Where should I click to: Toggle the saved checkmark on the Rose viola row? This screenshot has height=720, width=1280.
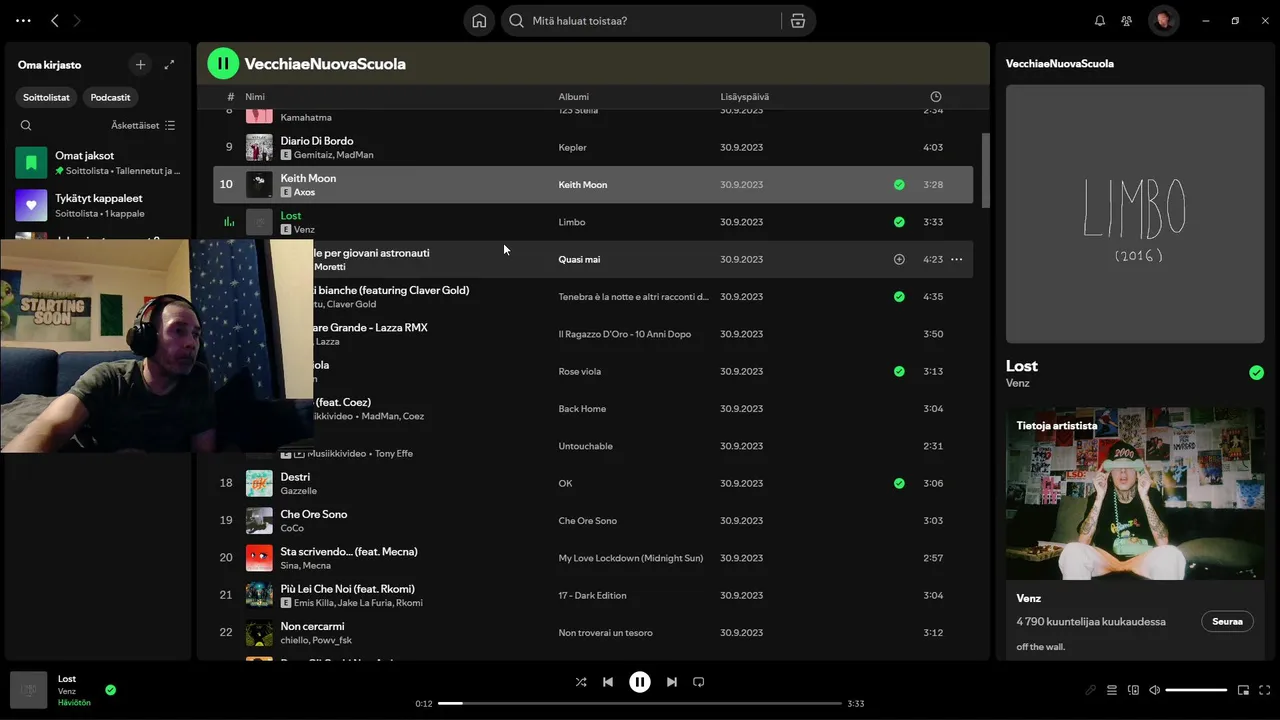899,371
